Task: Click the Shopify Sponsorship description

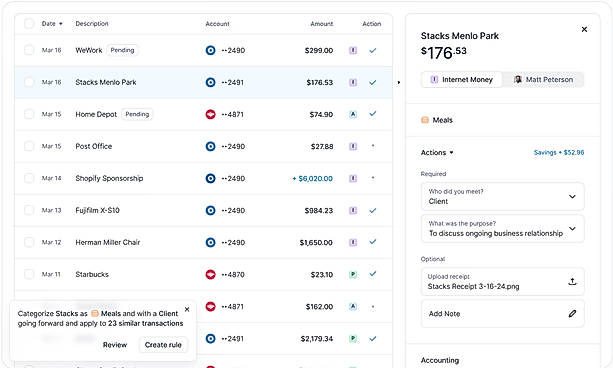Action: pos(109,178)
